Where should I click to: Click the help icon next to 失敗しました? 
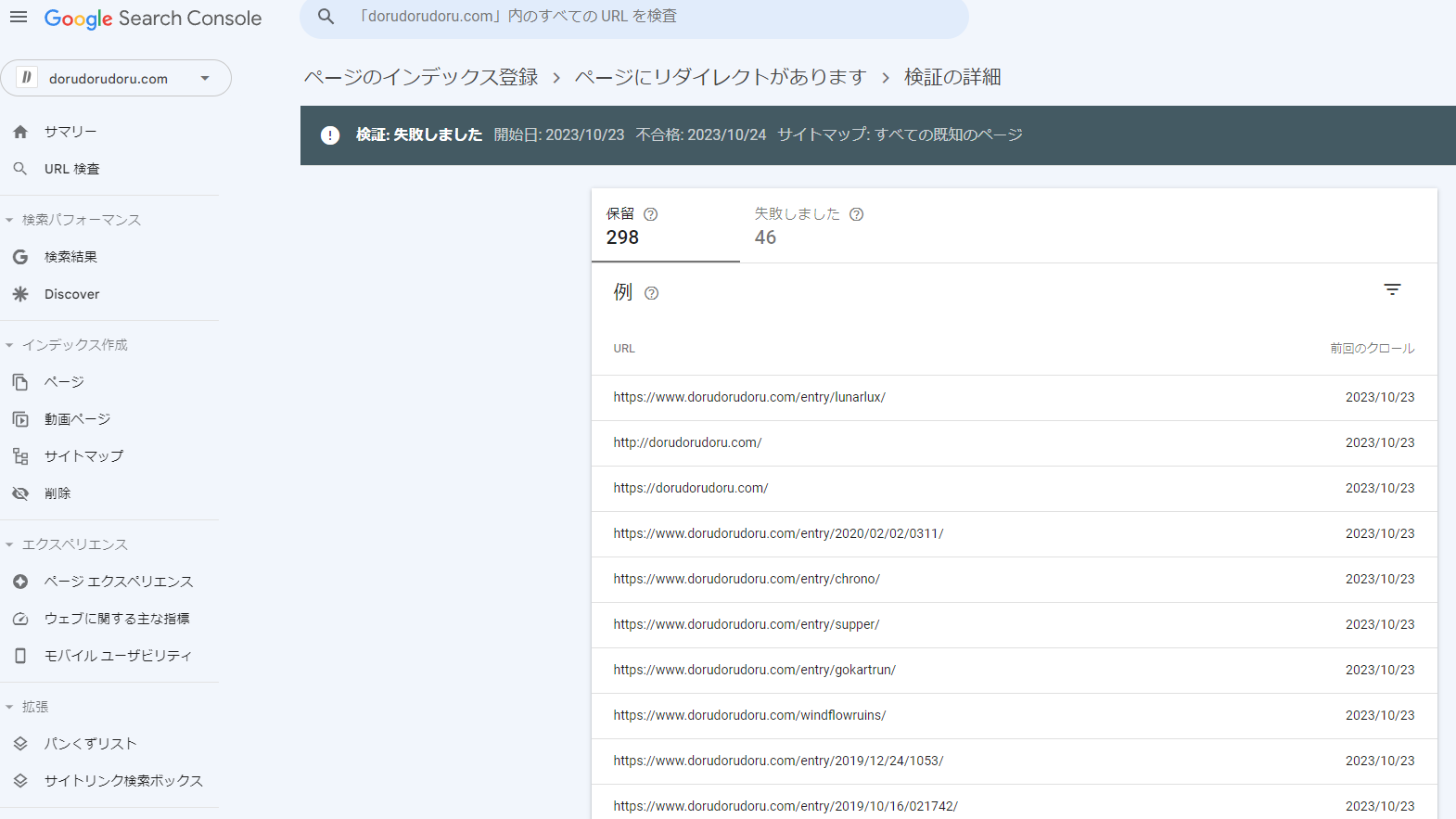857,214
